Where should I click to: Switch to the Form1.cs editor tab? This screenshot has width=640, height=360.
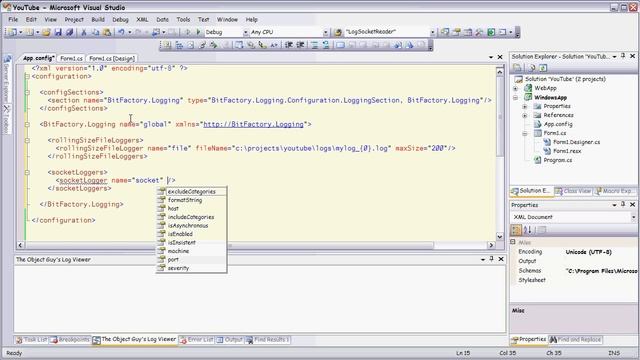coord(71,58)
